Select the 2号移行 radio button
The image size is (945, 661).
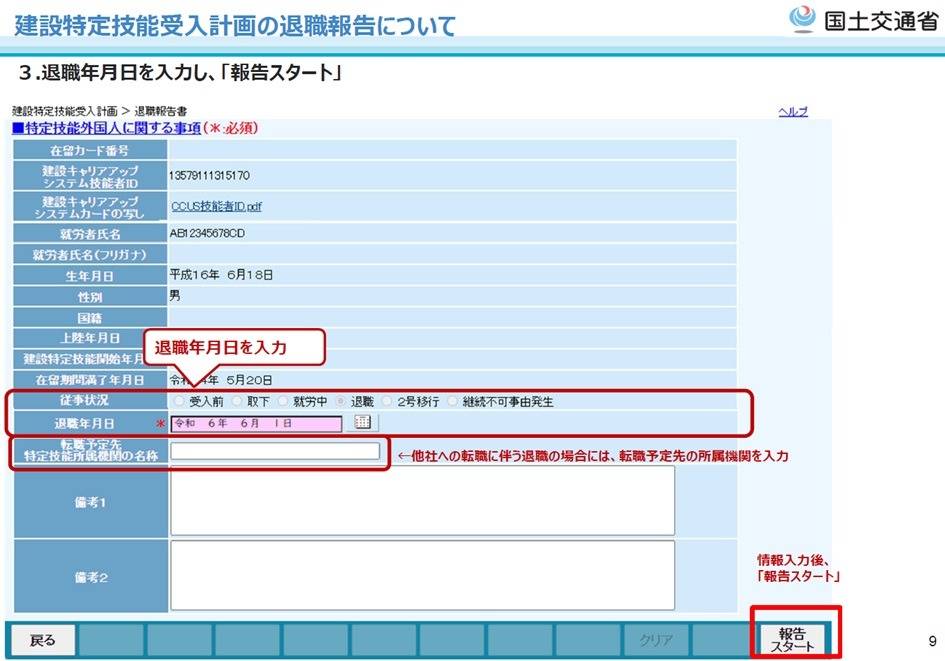(388, 401)
